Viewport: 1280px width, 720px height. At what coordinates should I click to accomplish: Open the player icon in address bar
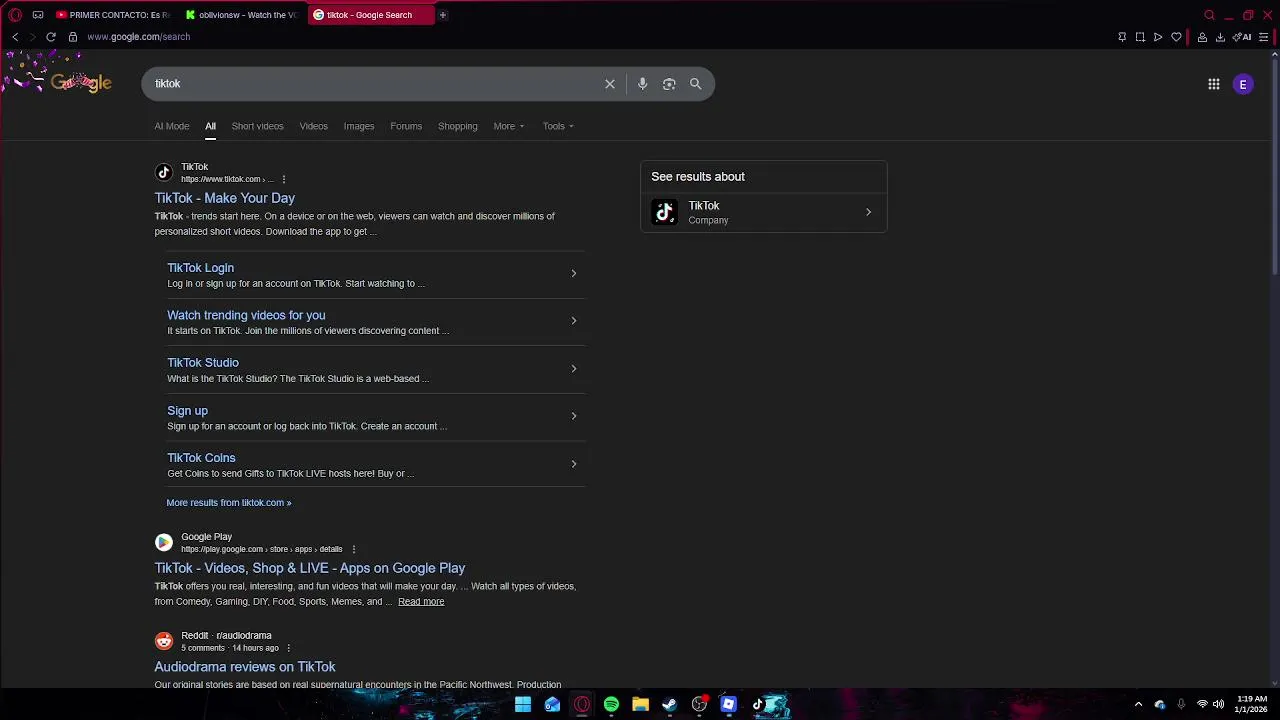[1158, 37]
